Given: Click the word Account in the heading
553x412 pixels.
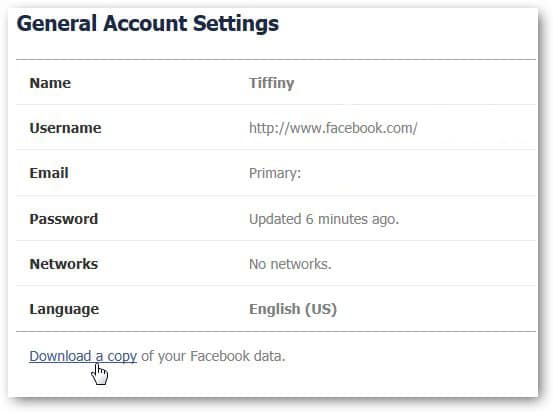Looking at the screenshot, I should (145, 24).
